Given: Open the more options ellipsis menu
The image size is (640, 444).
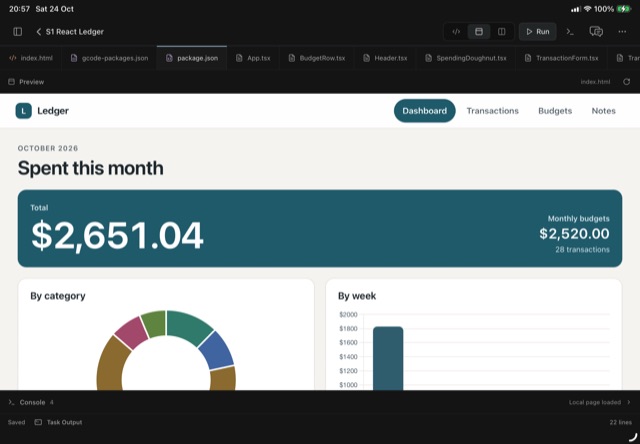Looking at the screenshot, I should point(622,32).
